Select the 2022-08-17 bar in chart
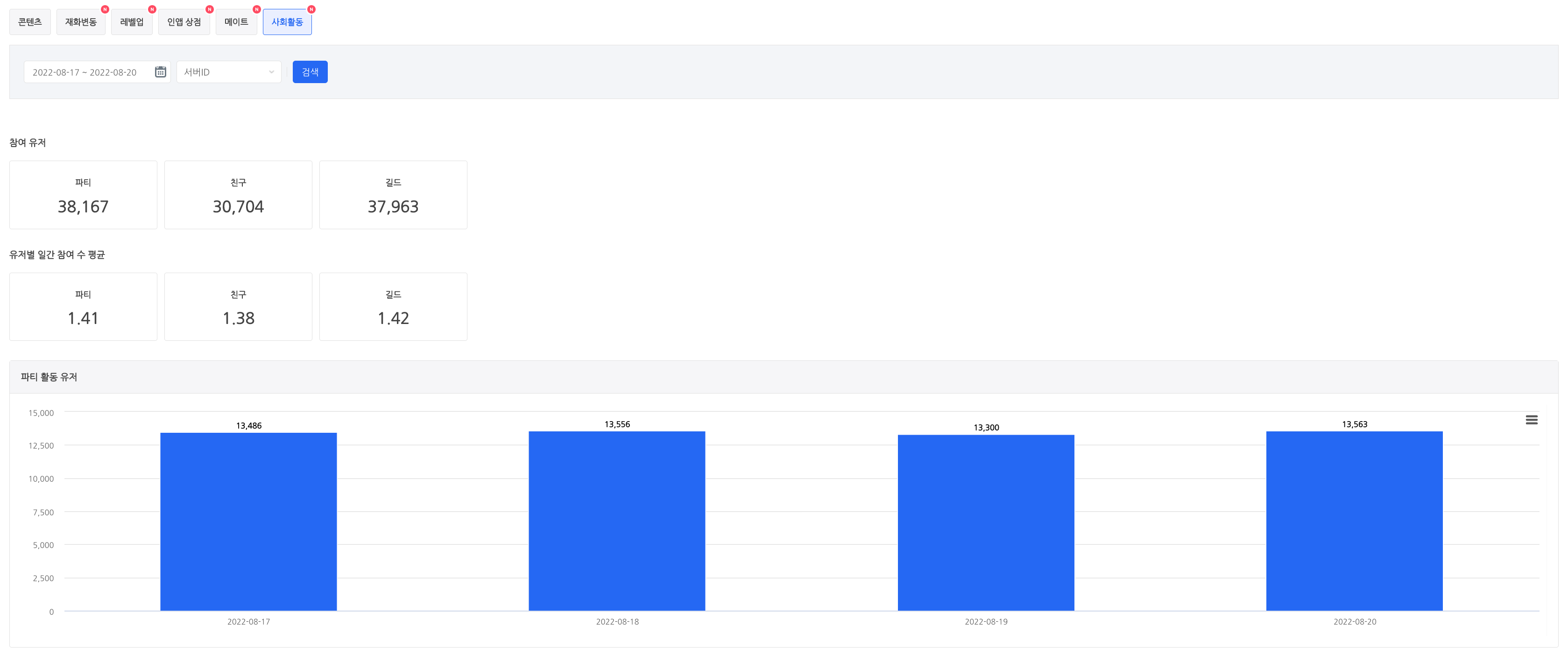The image size is (1568, 662). 248,521
